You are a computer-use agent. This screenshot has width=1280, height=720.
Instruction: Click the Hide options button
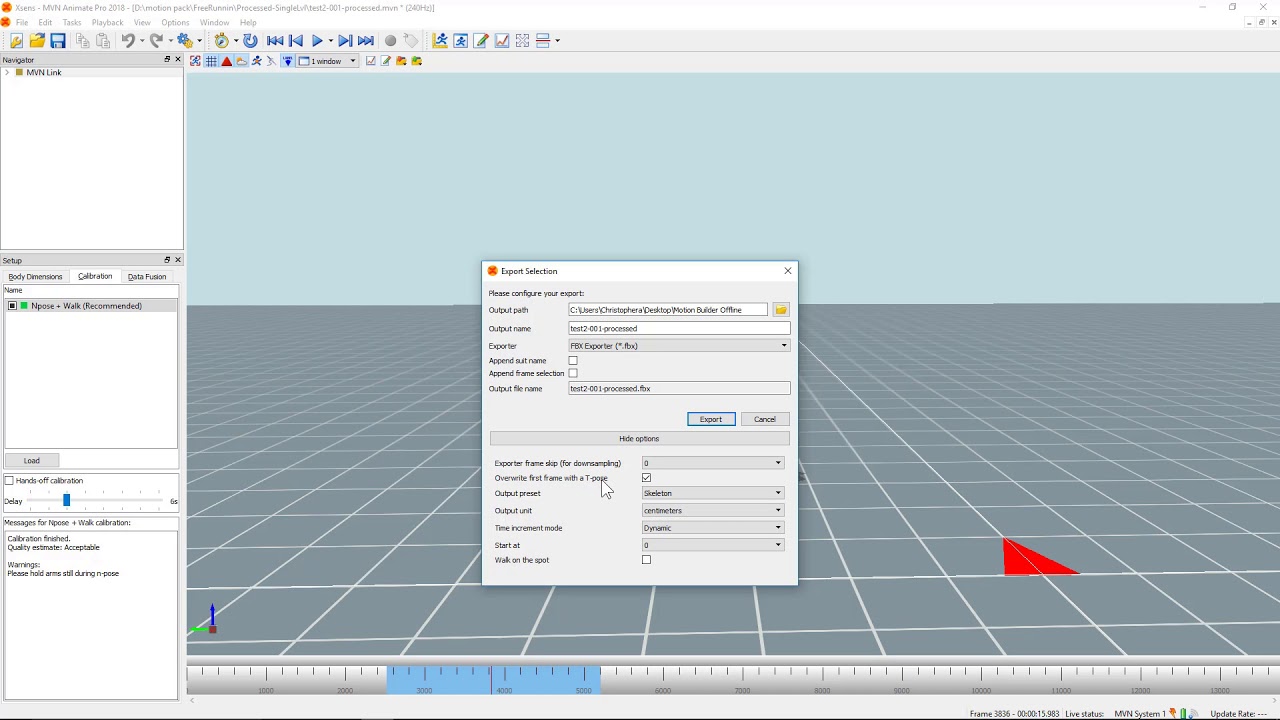[639, 439]
